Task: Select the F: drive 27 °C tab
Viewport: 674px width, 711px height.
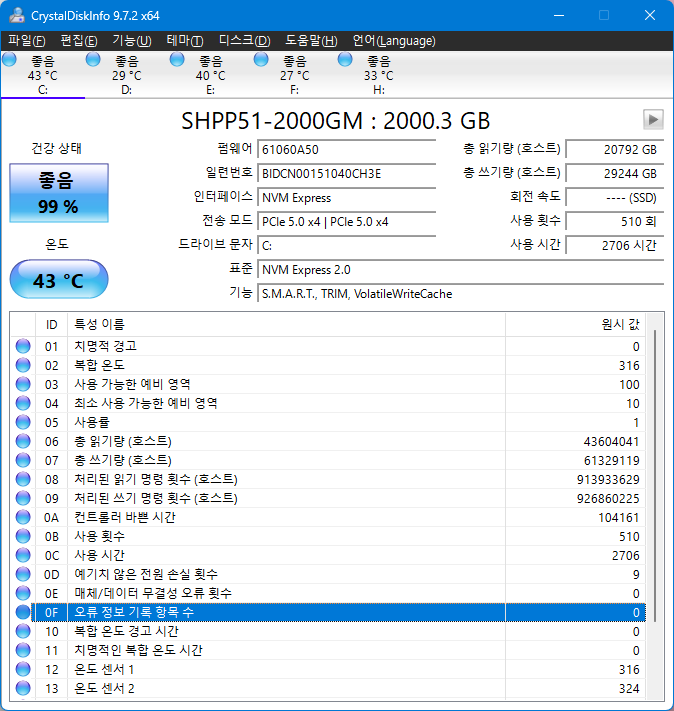Action: (x=294, y=75)
